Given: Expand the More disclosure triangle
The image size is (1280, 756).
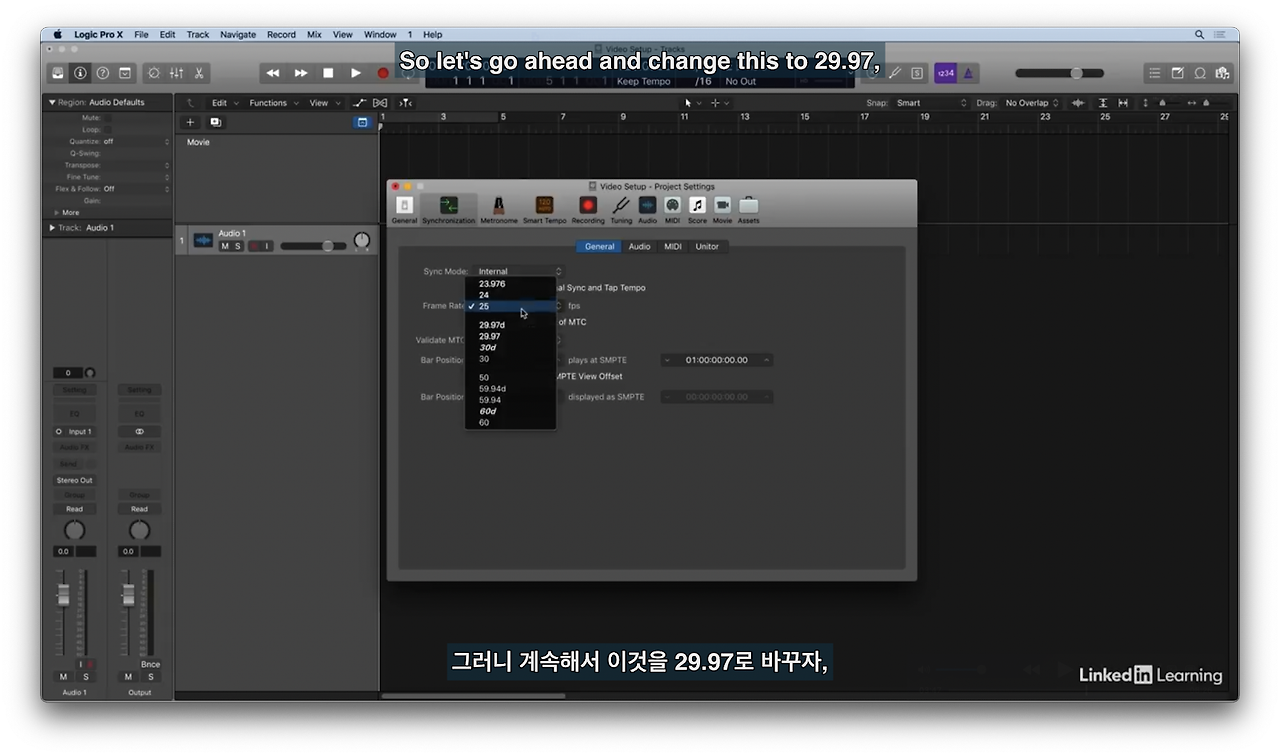Looking at the screenshot, I should pyautogui.click(x=56, y=213).
